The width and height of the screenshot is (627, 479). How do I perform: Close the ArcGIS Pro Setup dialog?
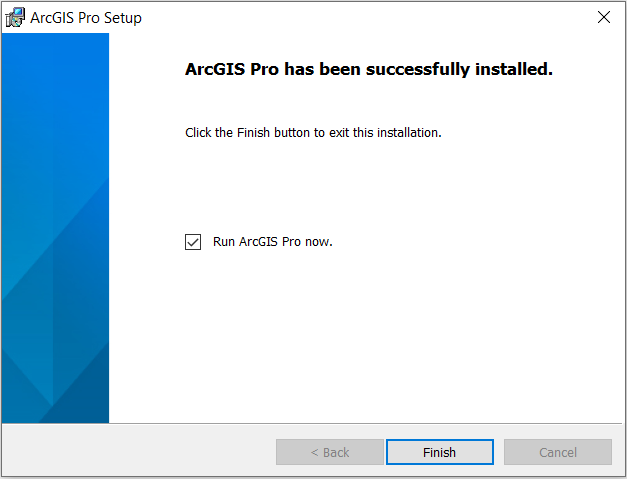603,17
